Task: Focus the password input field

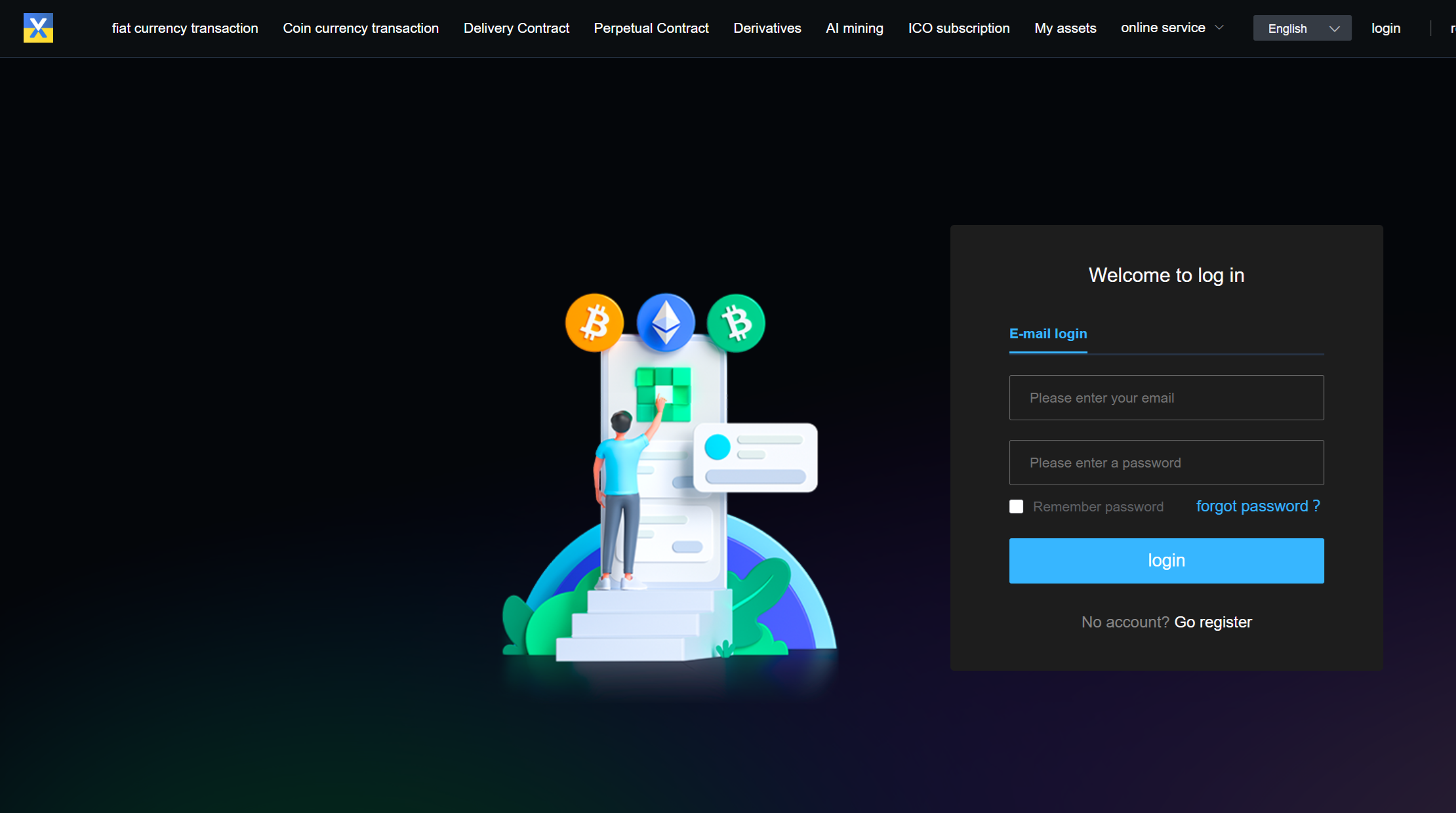Action: point(1166,463)
